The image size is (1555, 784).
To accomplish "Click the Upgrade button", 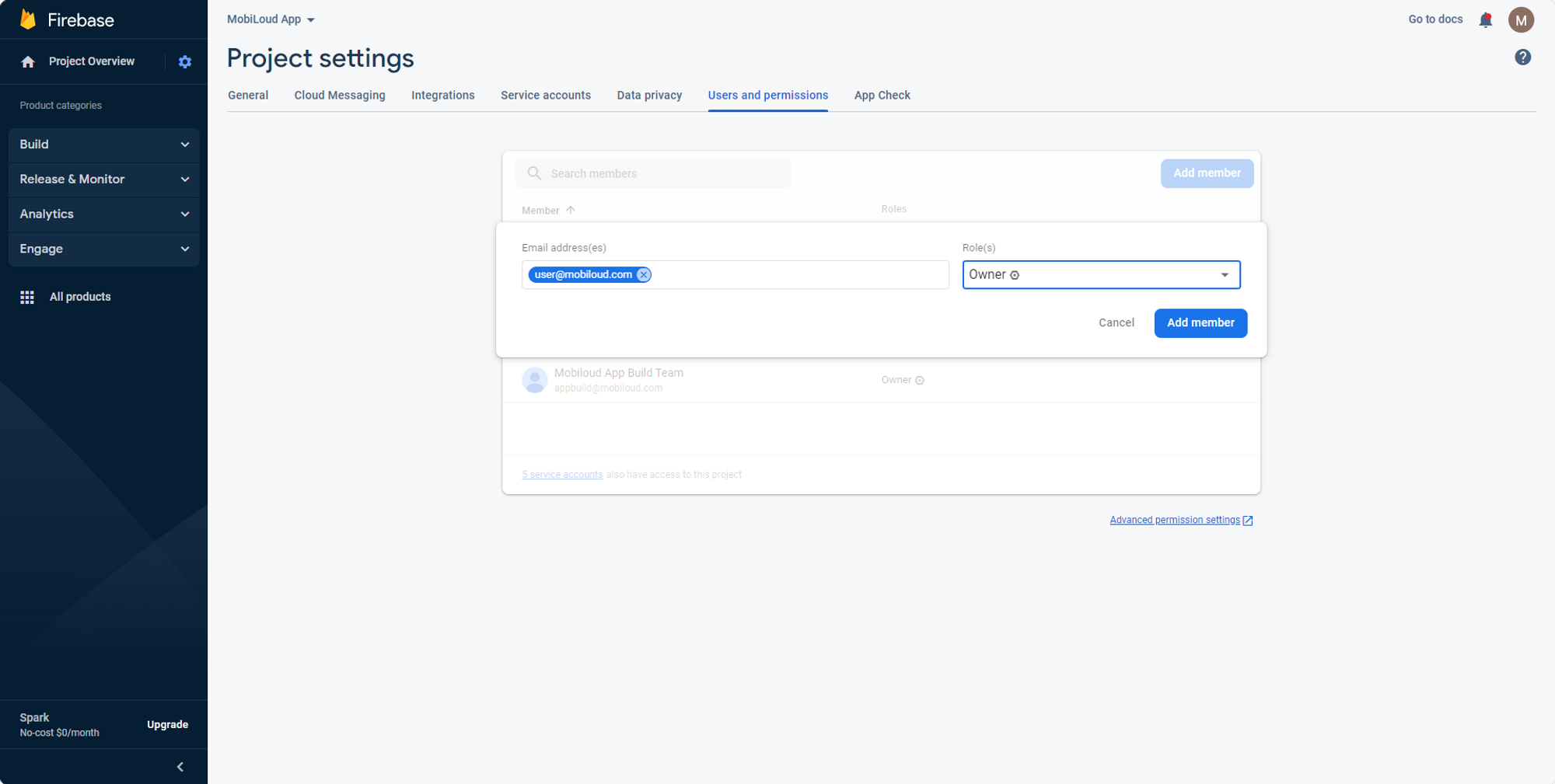I will [x=168, y=725].
